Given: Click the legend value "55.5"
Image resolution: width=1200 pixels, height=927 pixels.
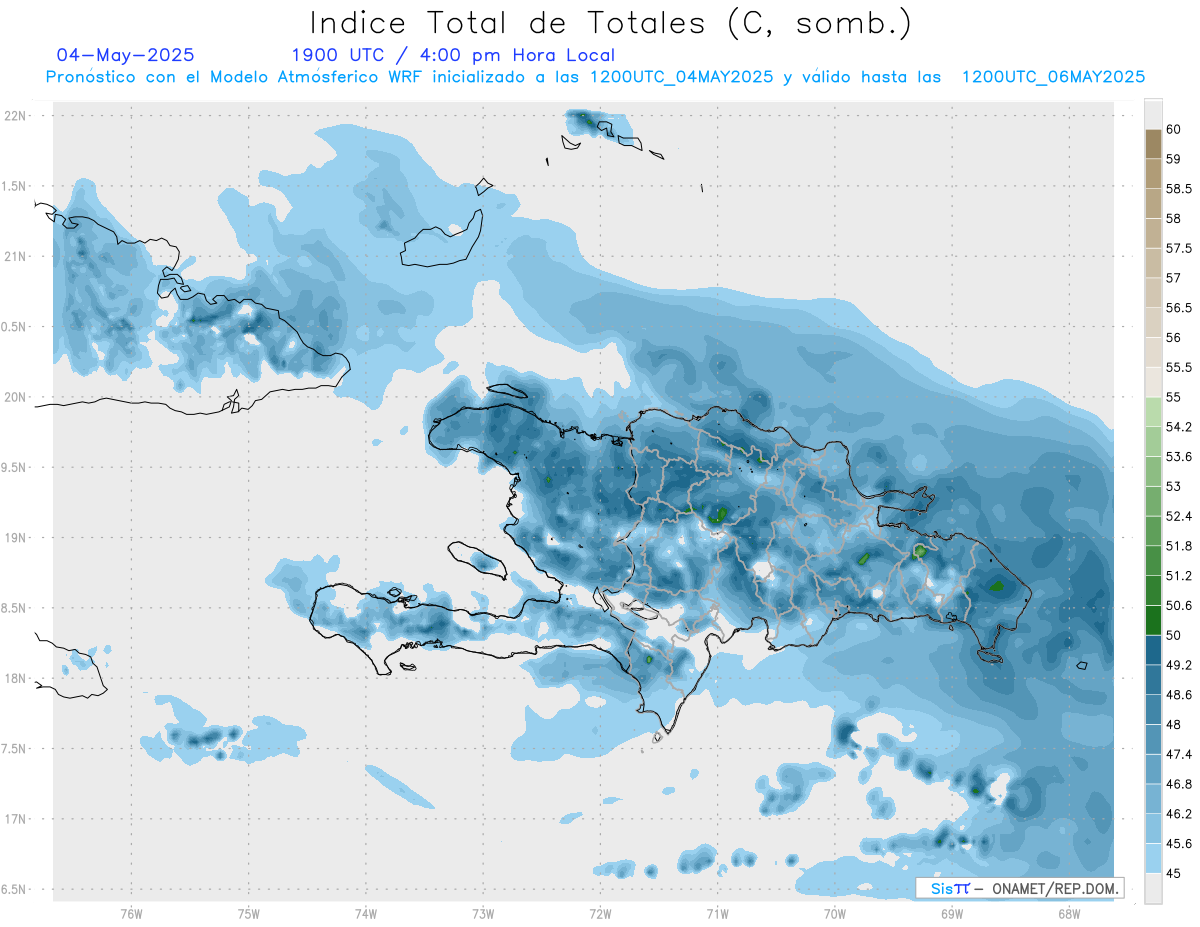Looking at the screenshot, I should [x=1179, y=367].
